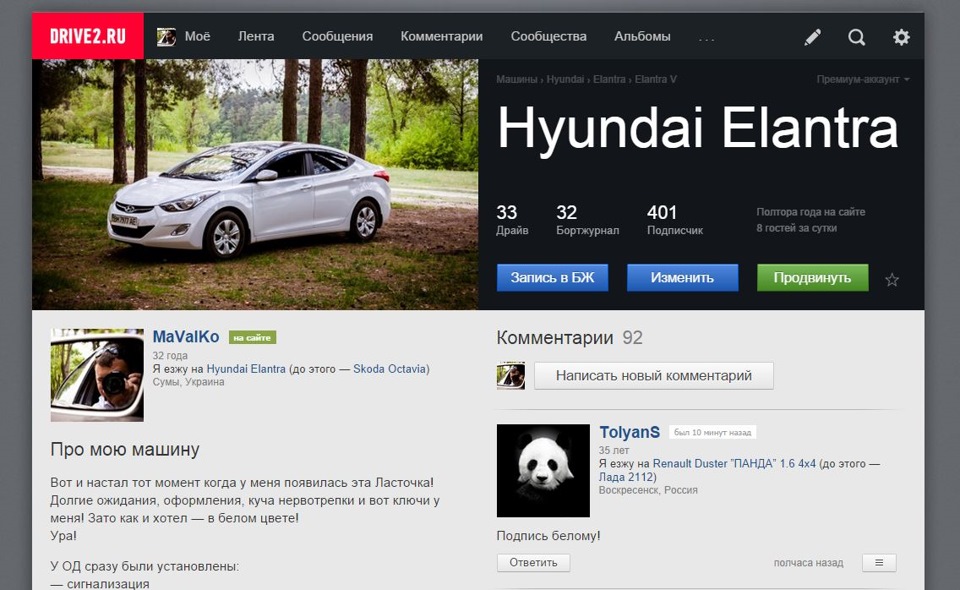Click Написать новый комментарий button
The width and height of the screenshot is (960, 590).
click(653, 375)
